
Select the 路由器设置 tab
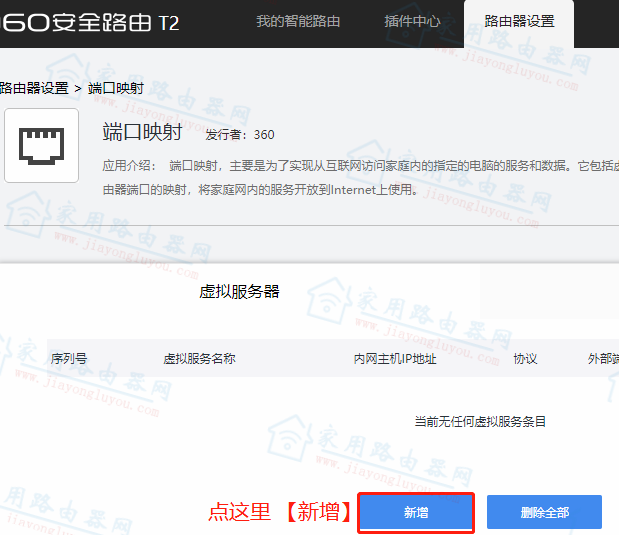[x=518, y=21]
